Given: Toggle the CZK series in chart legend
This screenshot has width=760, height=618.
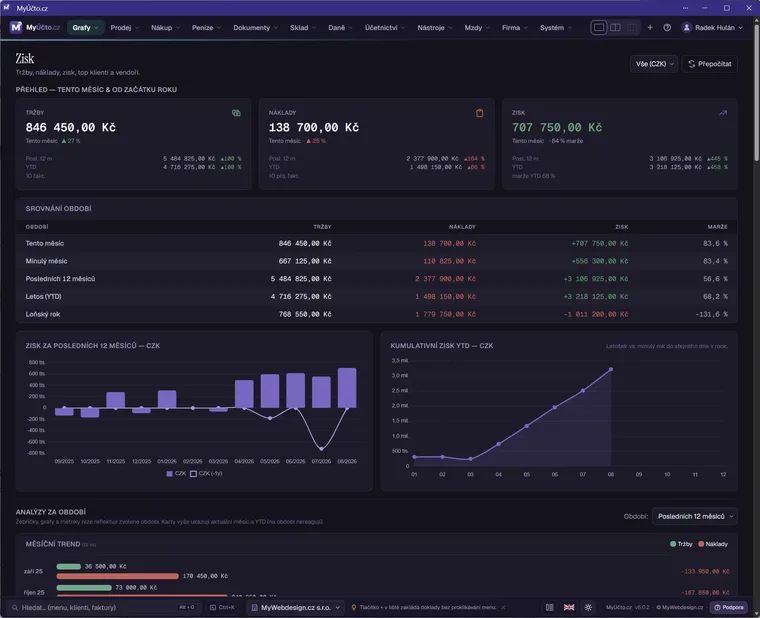Looking at the screenshot, I should pos(176,474).
